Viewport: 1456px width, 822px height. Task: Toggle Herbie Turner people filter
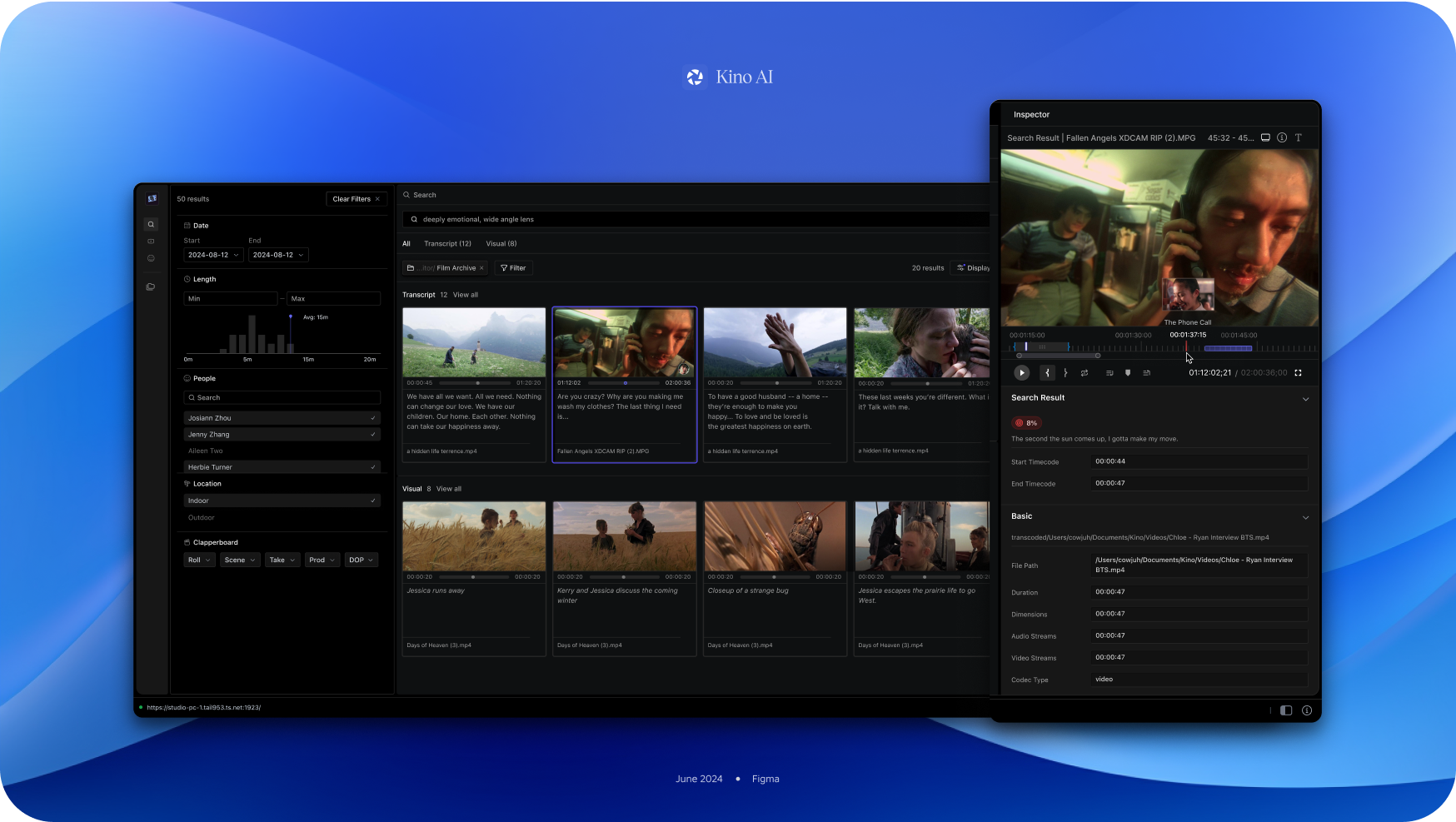click(282, 467)
